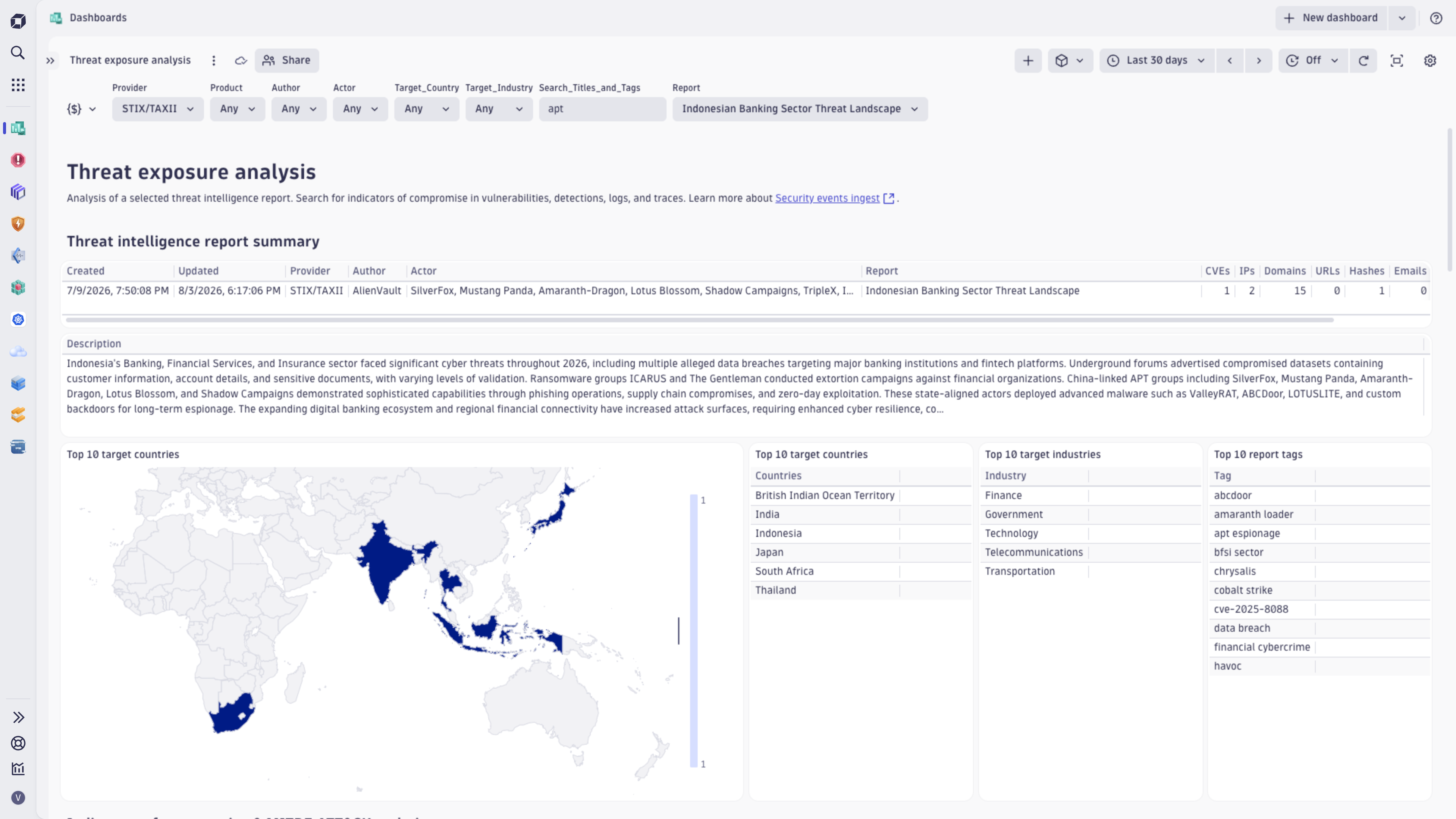Viewport: 1456px width, 819px height.
Task: Click the cloud saved status icon
Action: point(241,61)
